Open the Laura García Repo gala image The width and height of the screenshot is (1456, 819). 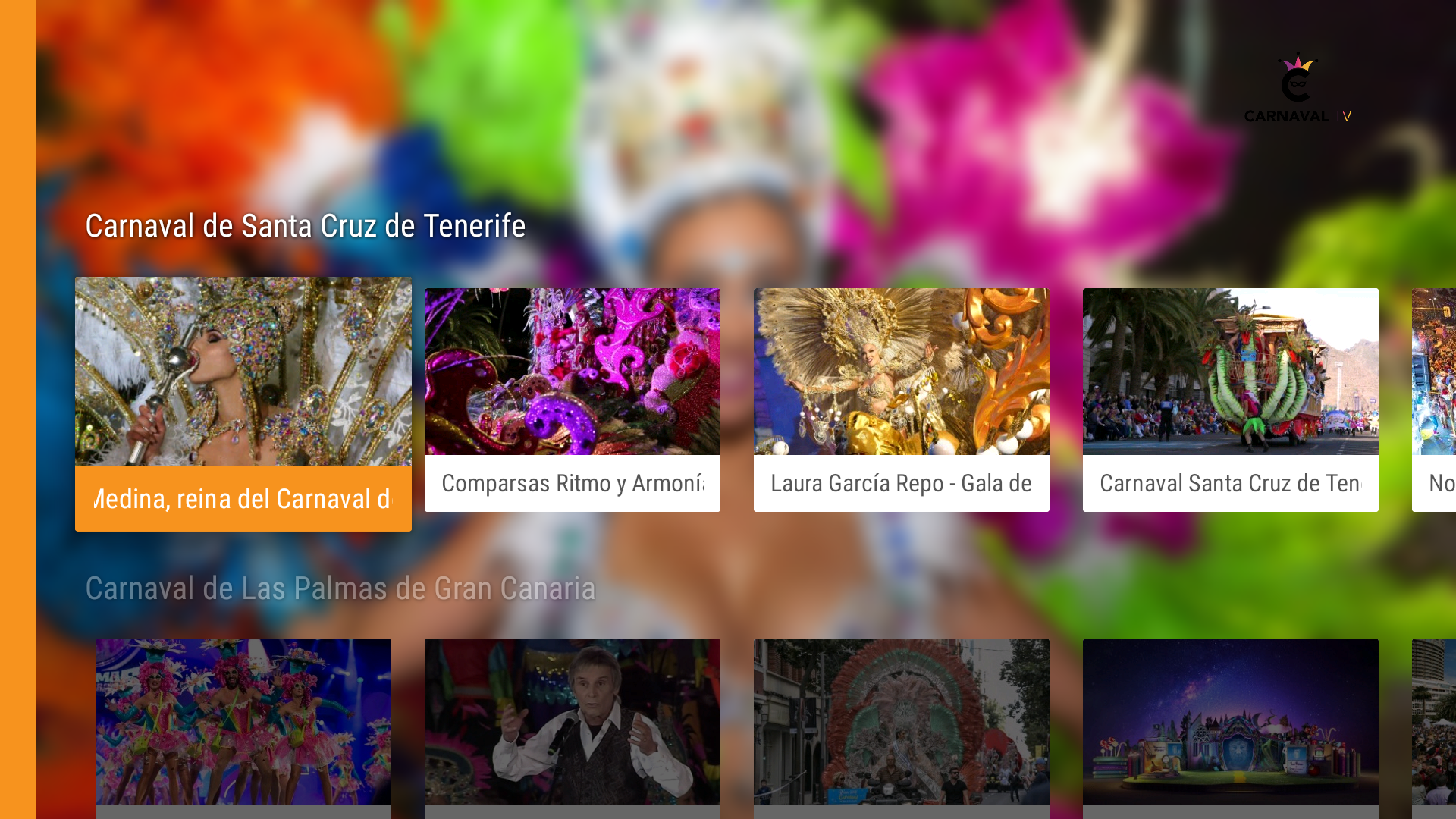pos(902,372)
